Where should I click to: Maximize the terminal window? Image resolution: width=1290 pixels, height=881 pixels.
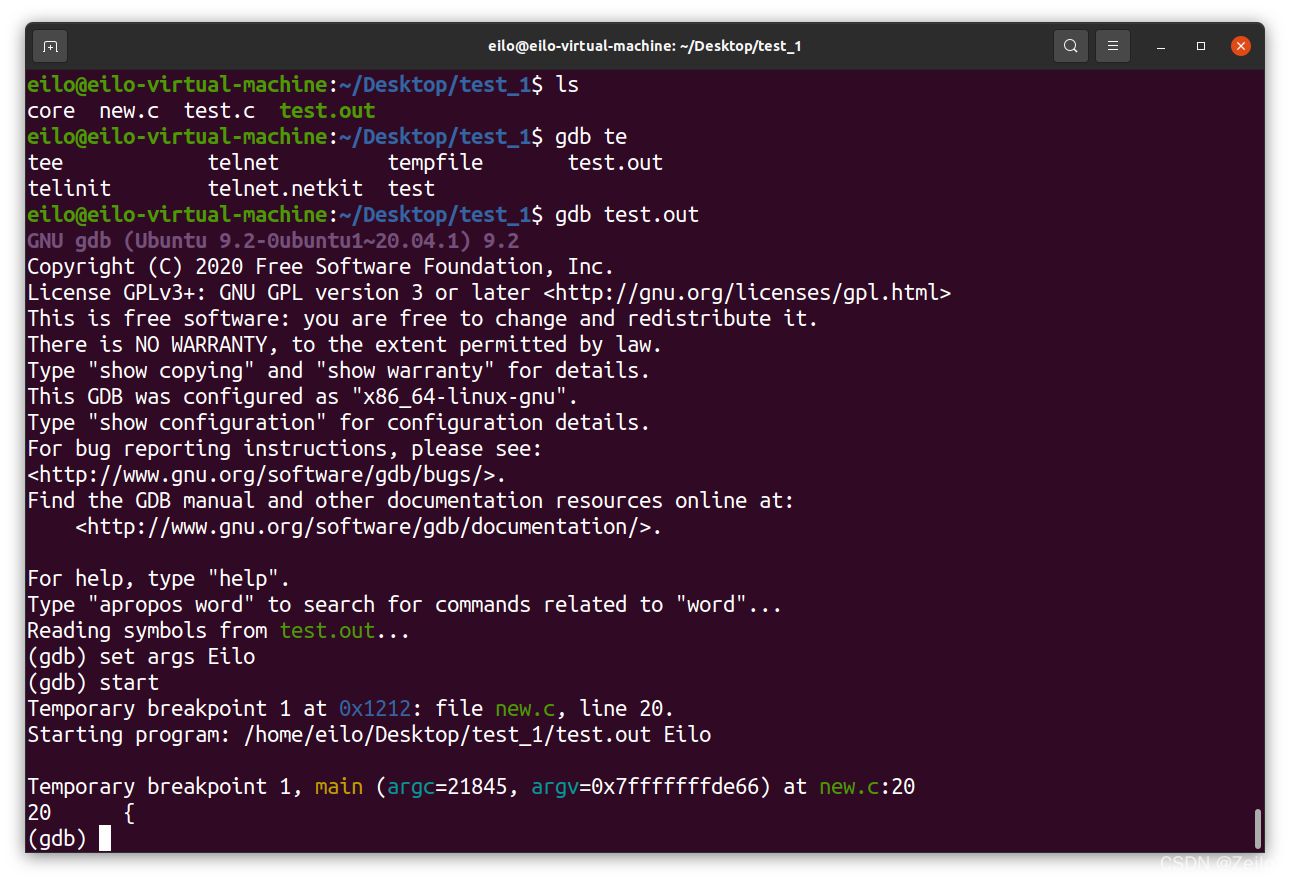tap(1201, 46)
